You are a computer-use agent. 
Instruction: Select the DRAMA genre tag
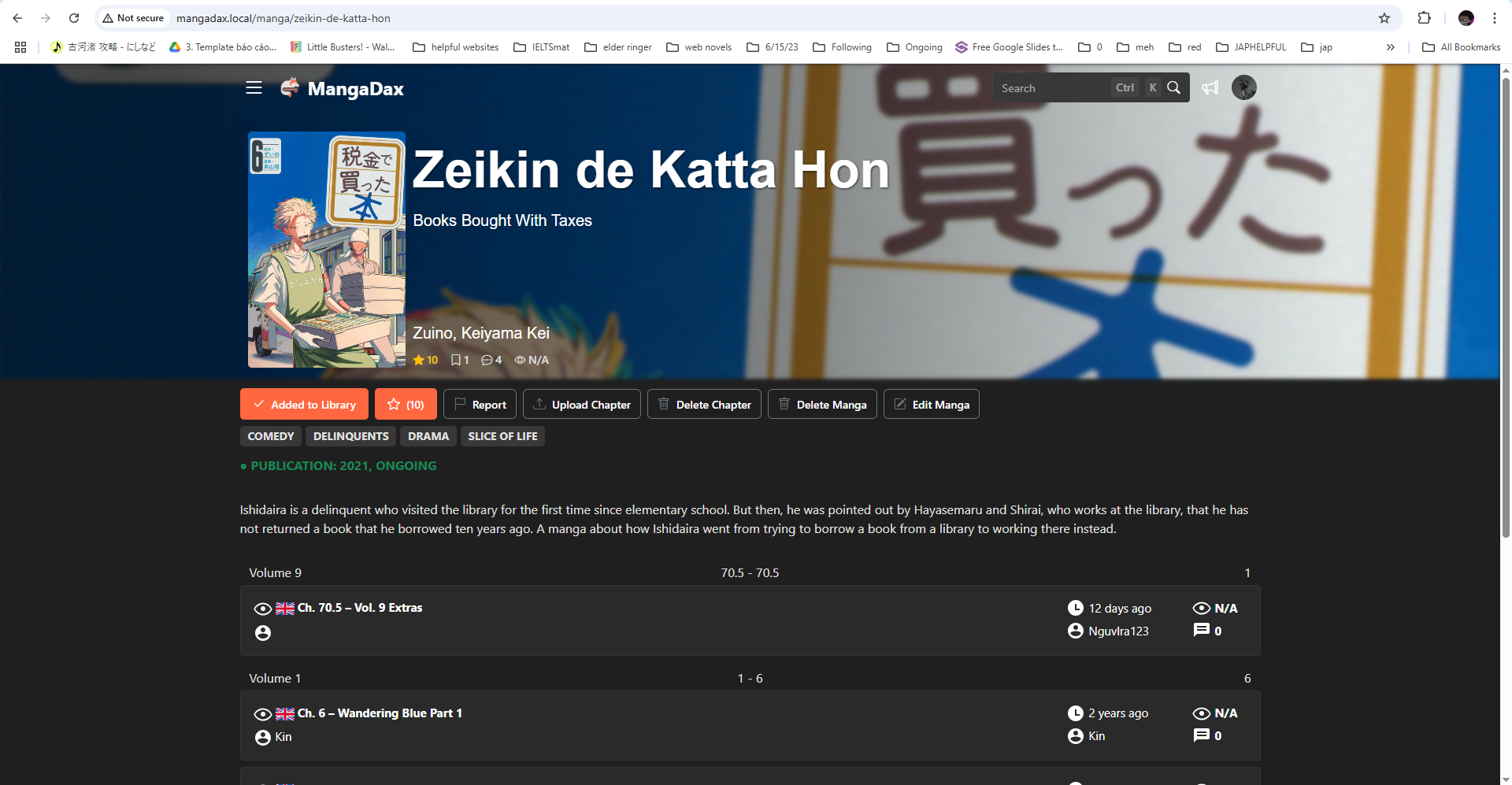pos(428,436)
